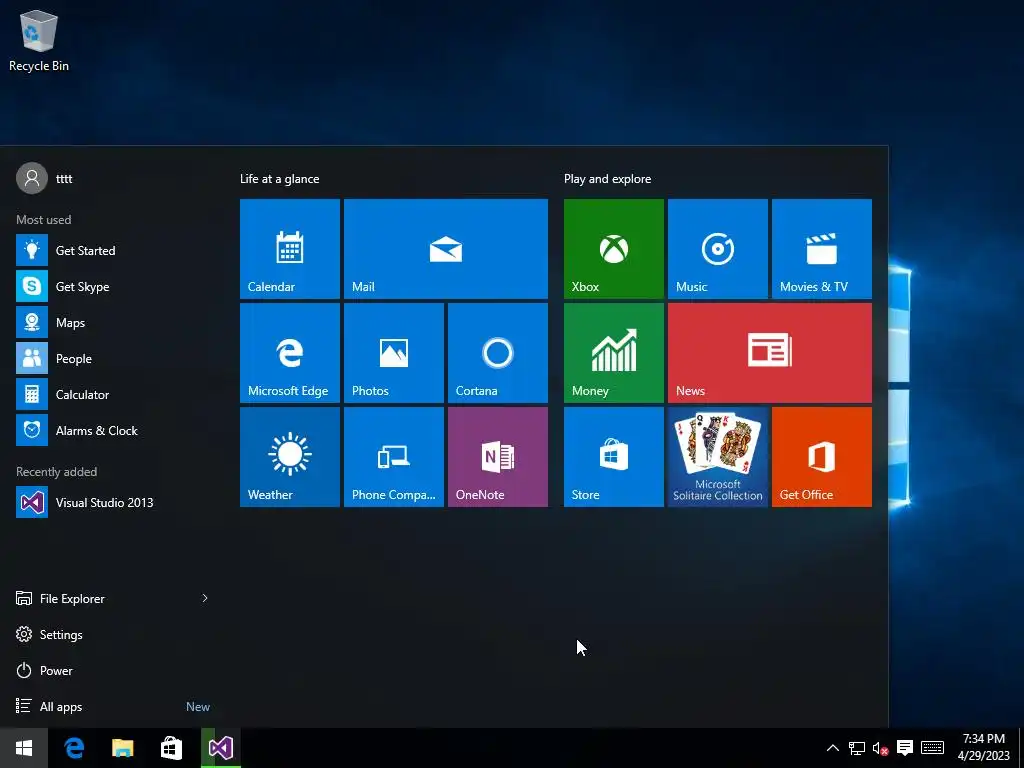Open the Action Center notifications icon
The width and height of the screenshot is (1024, 768).
click(905, 748)
